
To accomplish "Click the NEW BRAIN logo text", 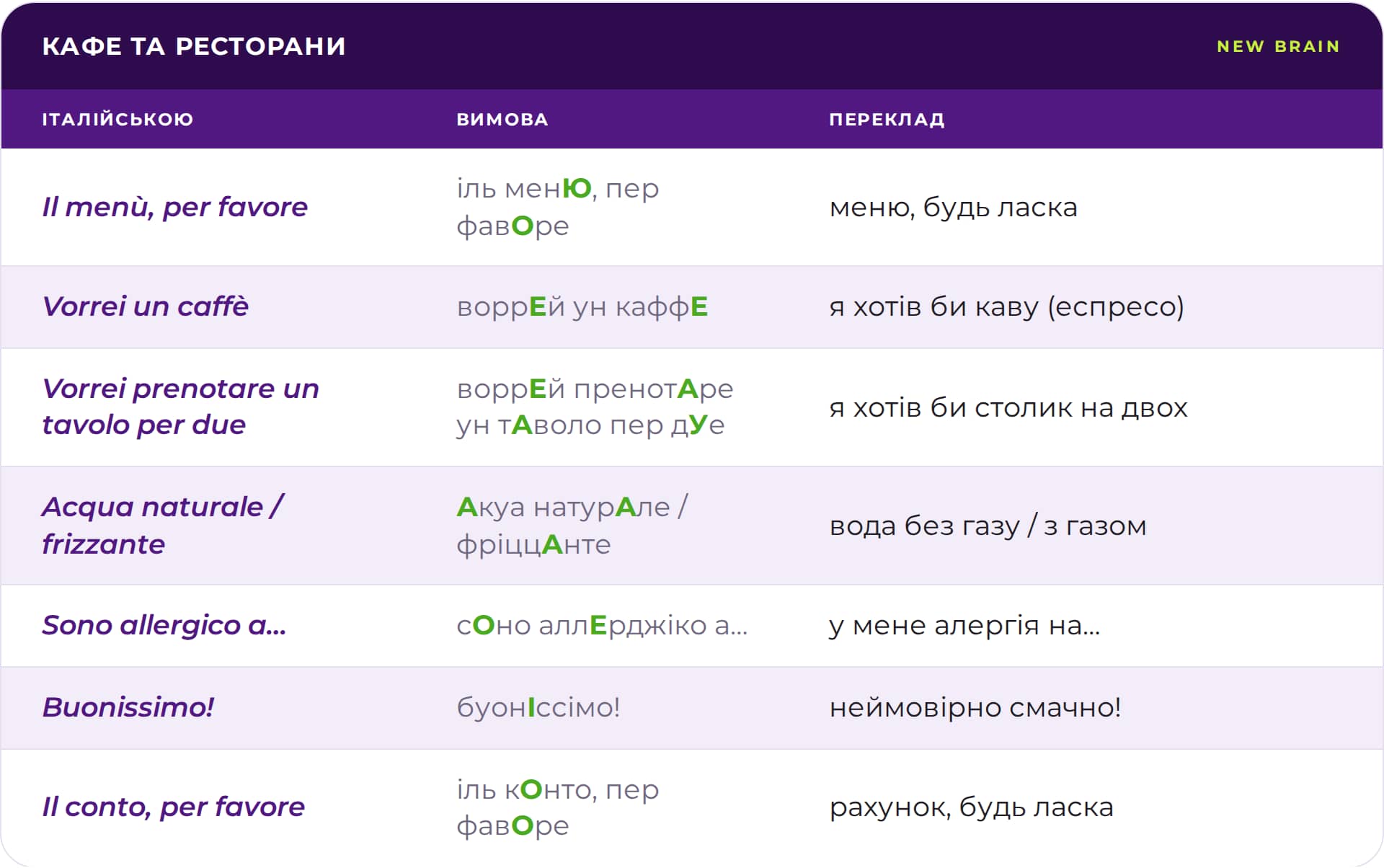I will 1278,46.
